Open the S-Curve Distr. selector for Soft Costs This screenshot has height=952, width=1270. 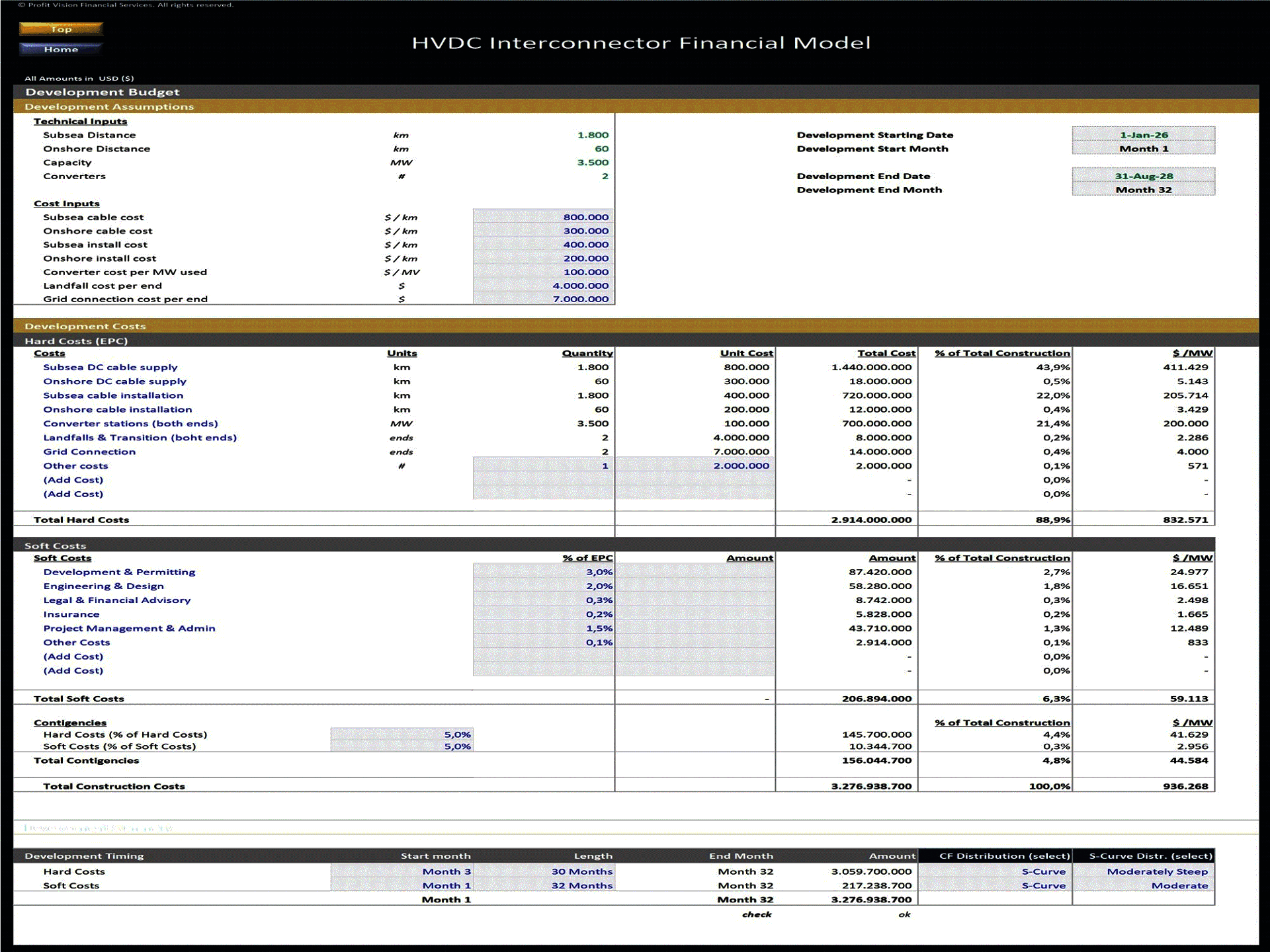pos(1156,885)
